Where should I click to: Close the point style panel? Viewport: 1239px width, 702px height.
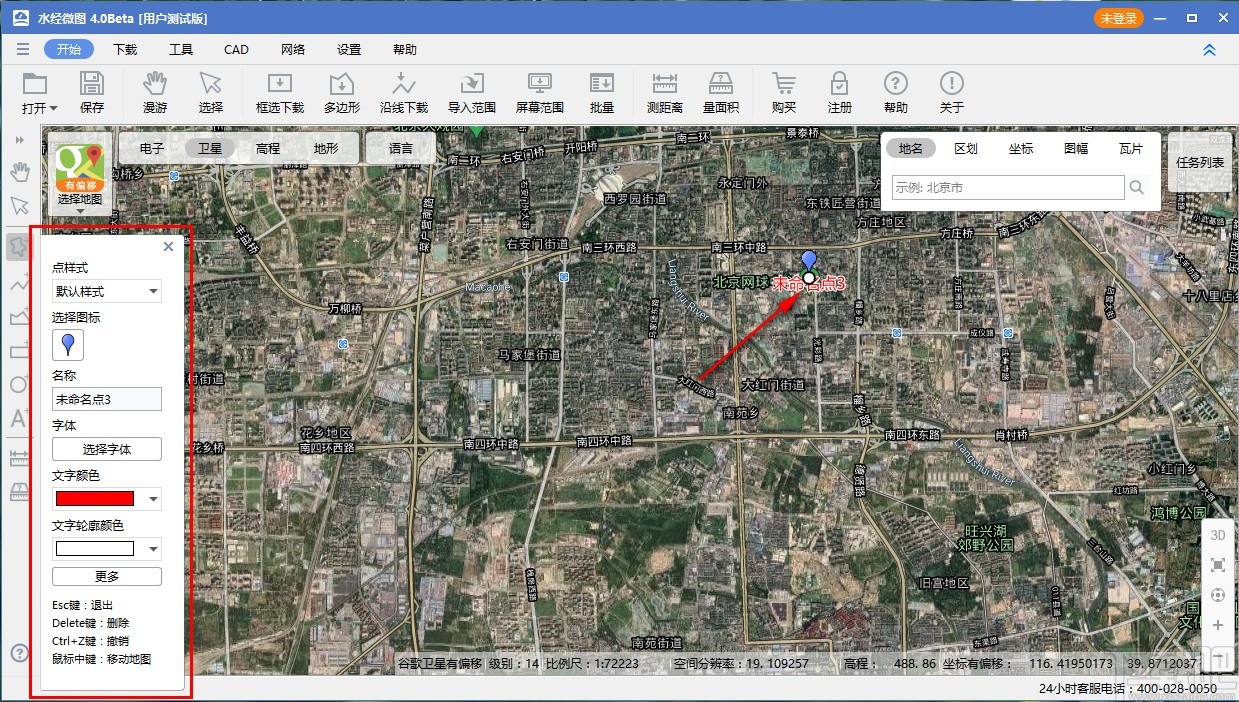click(x=168, y=246)
